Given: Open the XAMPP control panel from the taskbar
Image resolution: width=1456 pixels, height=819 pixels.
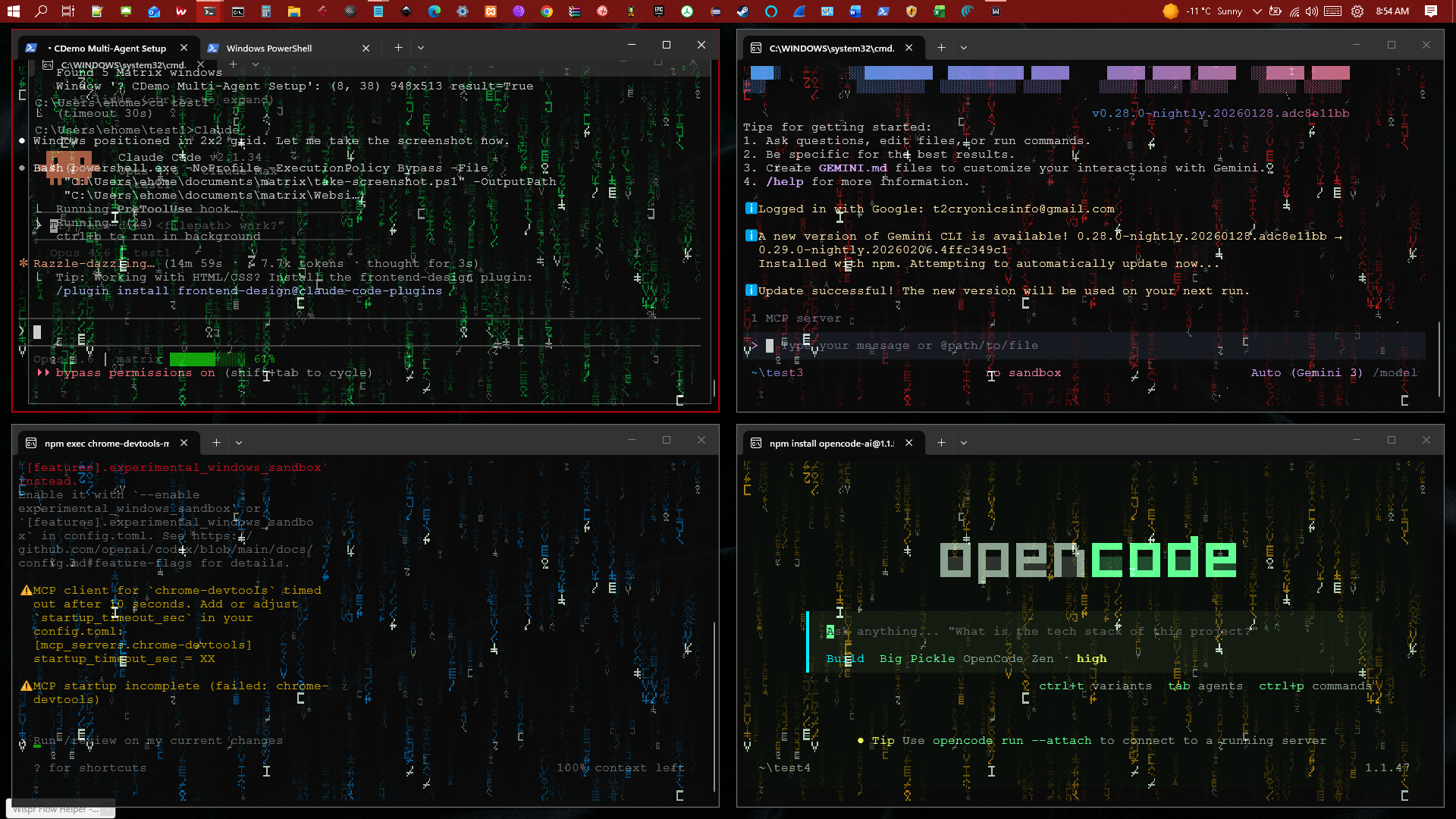Looking at the screenshot, I should click(x=491, y=11).
